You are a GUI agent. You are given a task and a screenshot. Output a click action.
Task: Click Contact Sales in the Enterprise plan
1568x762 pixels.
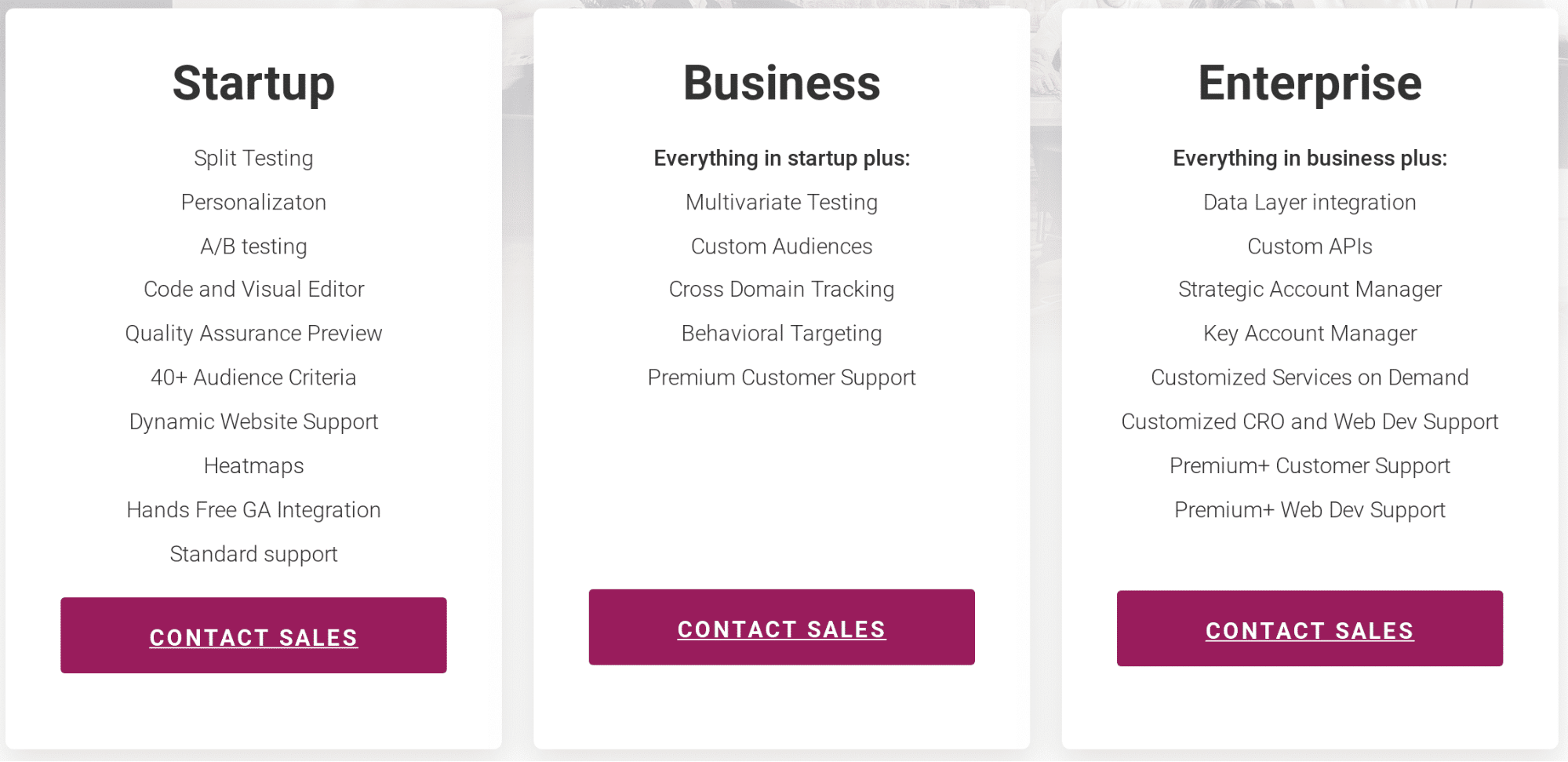(x=1310, y=629)
